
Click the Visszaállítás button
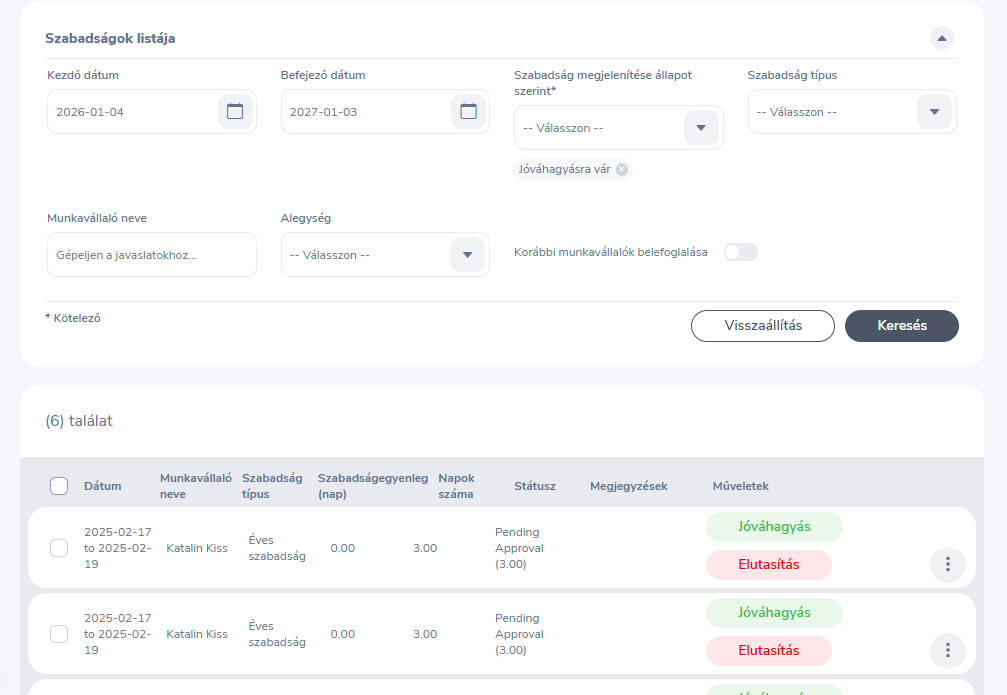tap(763, 326)
